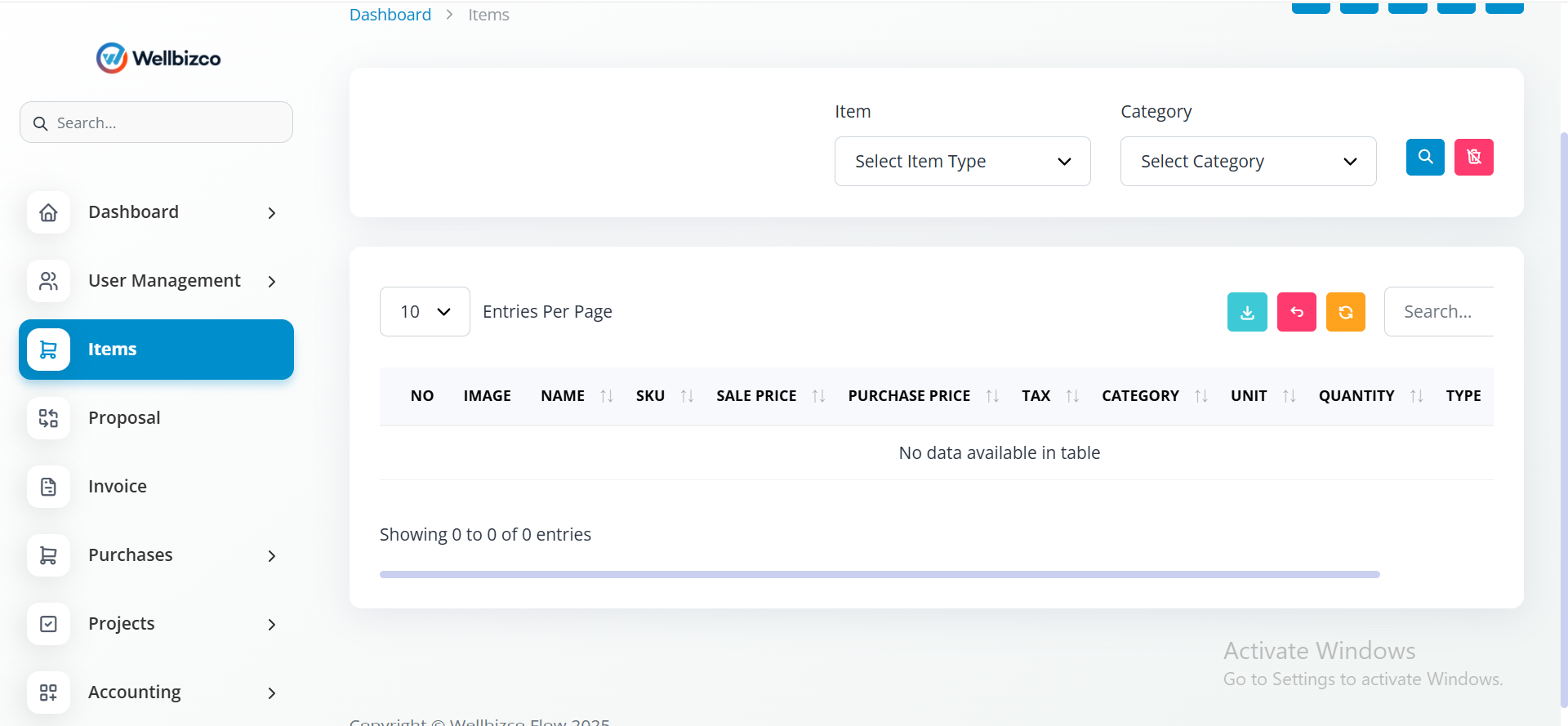
Task: Open Accounting in the sidebar
Action: point(156,693)
